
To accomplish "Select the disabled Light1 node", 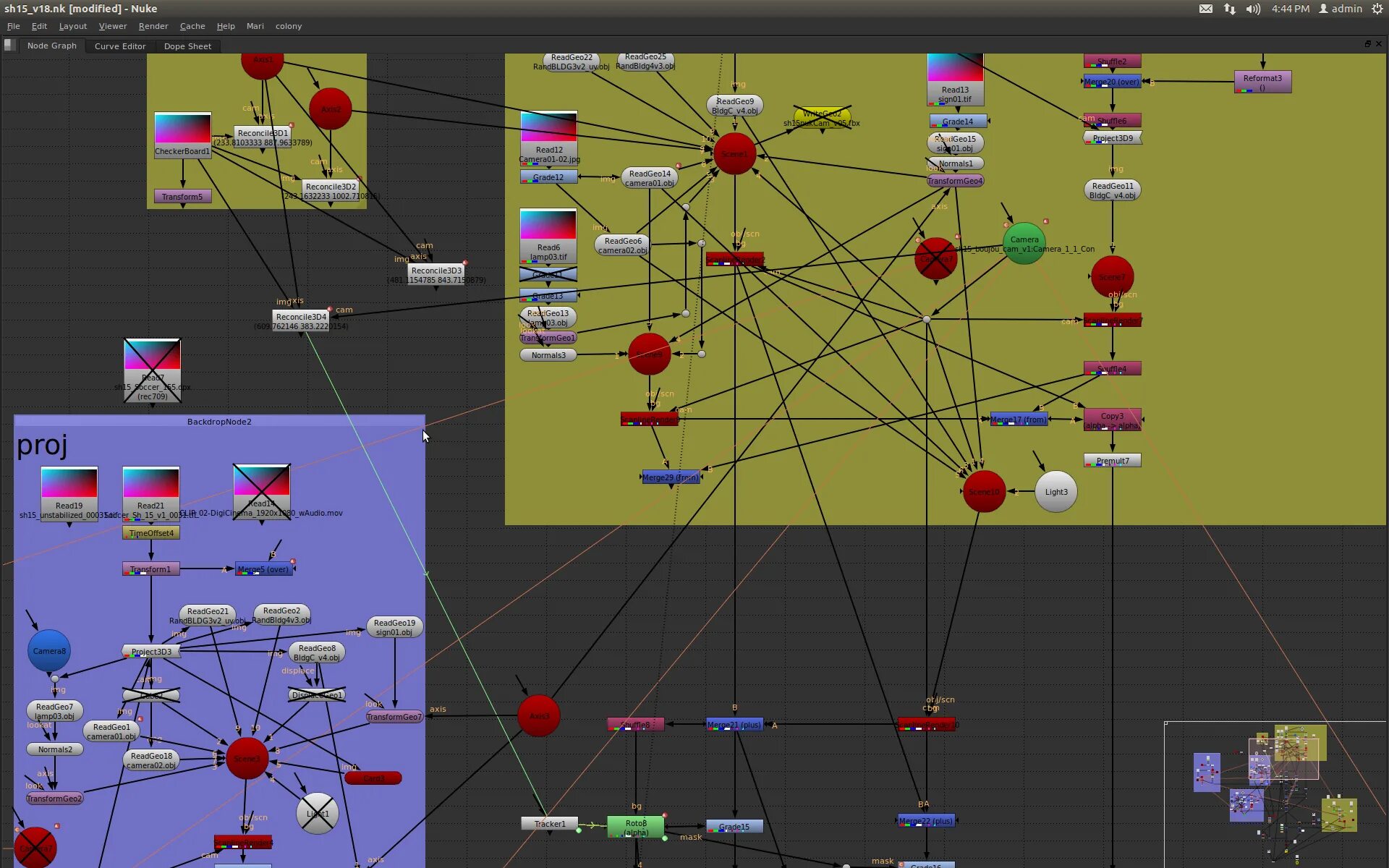I will [318, 813].
